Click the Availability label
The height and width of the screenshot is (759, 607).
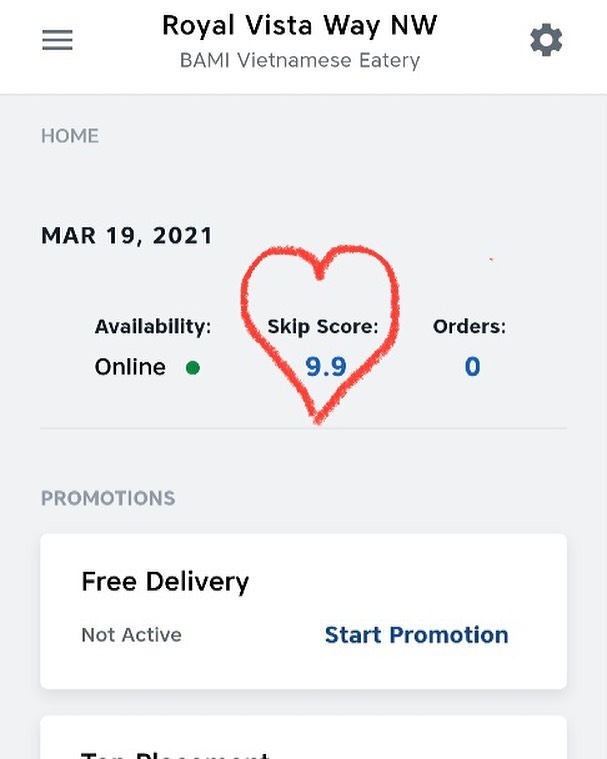[153, 326]
